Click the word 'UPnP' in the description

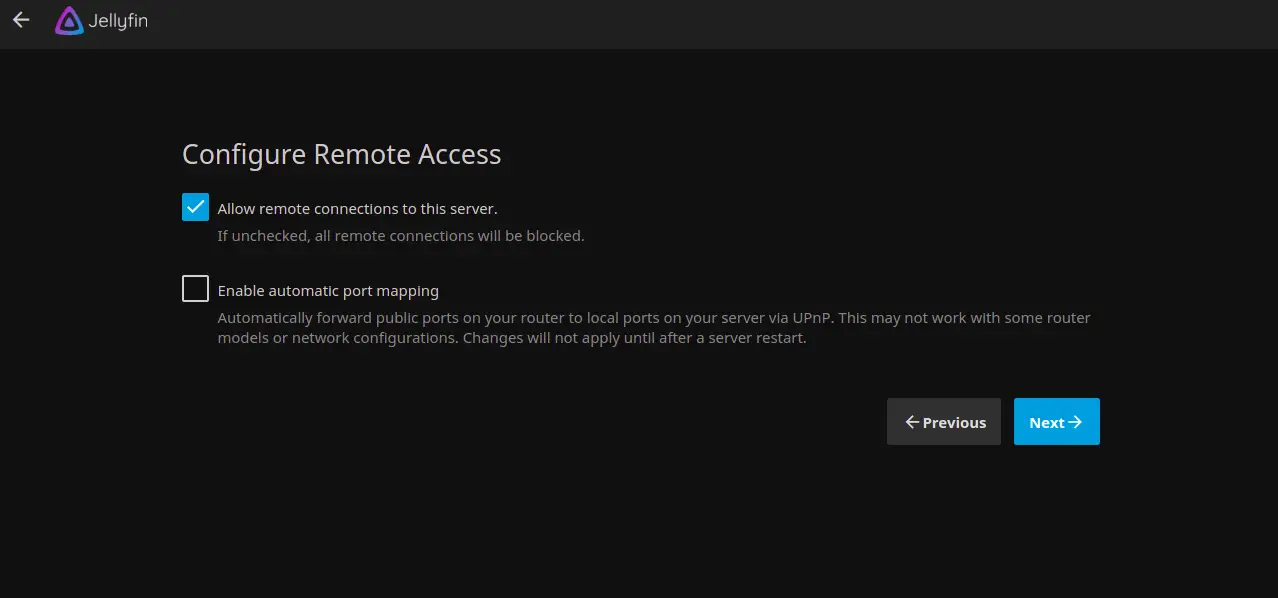(812, 318)
